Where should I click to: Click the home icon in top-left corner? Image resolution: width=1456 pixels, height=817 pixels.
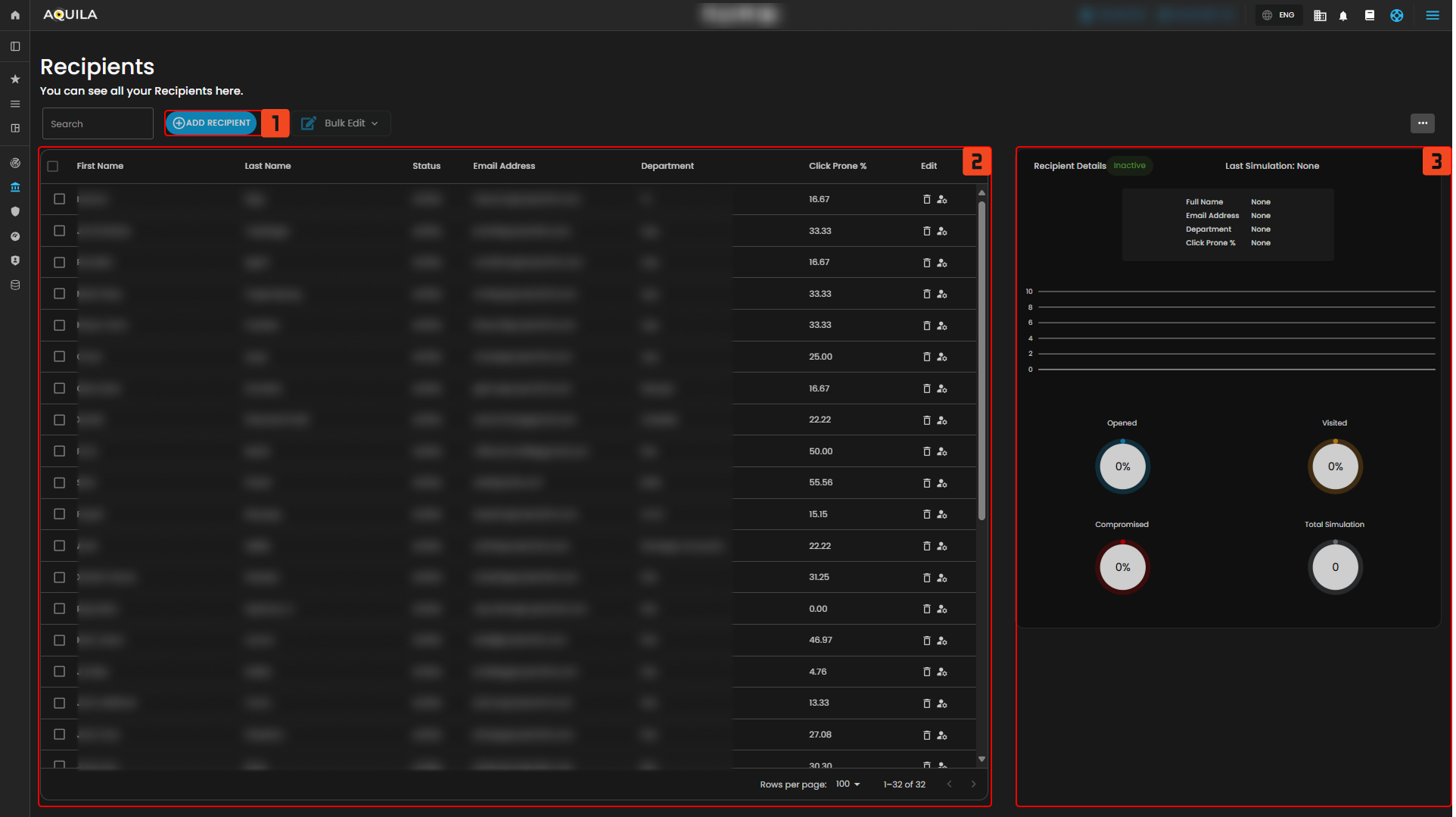click(x=15, y=15)
